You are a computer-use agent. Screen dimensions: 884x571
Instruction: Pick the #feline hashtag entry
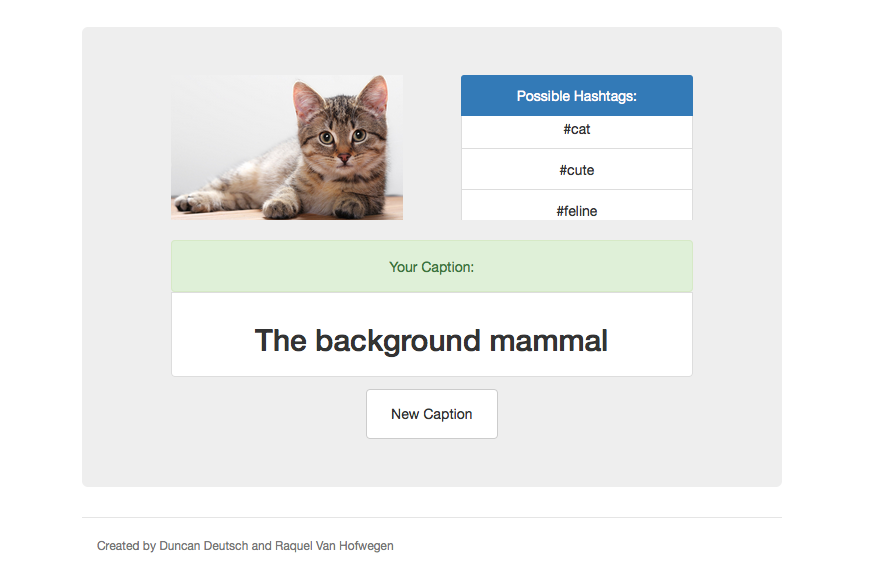point(577,210)
